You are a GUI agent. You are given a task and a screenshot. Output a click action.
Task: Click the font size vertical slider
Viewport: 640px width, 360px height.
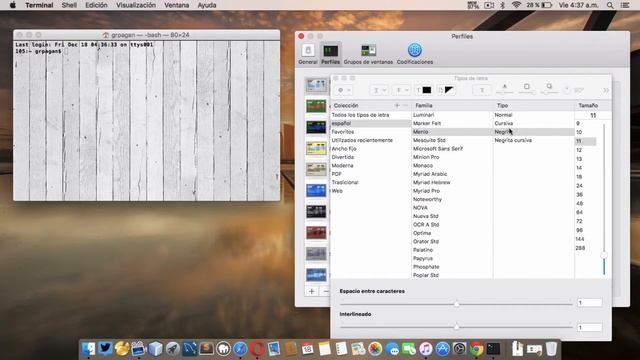pos(604,199)
